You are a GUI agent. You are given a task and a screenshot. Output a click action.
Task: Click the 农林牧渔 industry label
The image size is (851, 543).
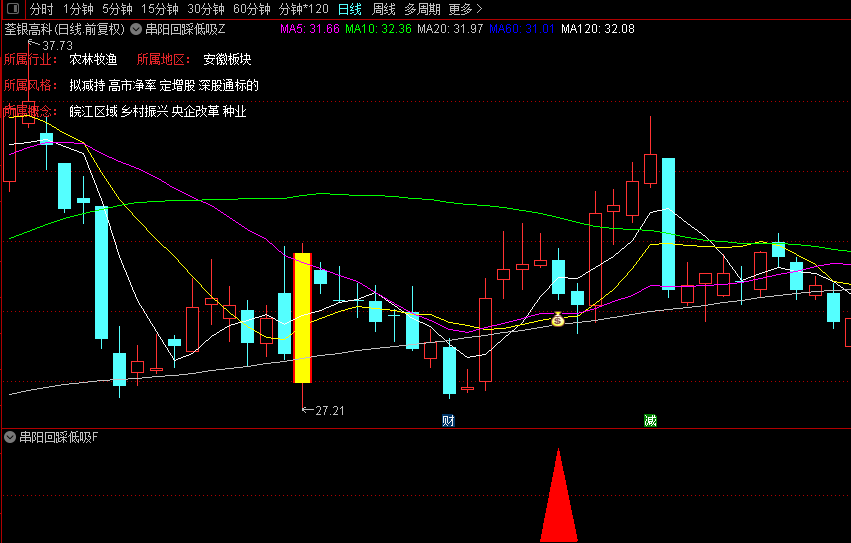click(93, 59)
